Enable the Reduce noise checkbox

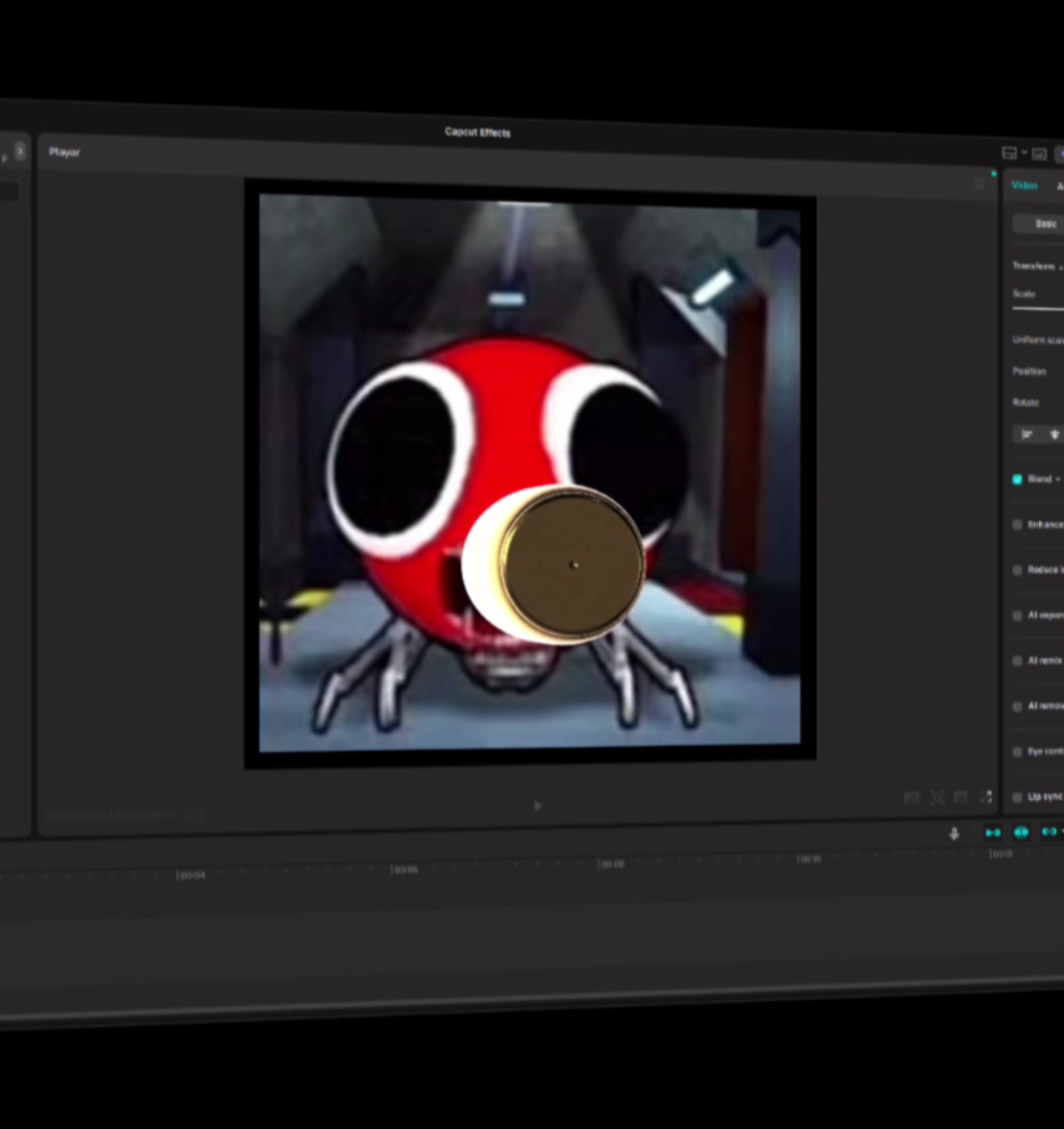click(1018, 569)
